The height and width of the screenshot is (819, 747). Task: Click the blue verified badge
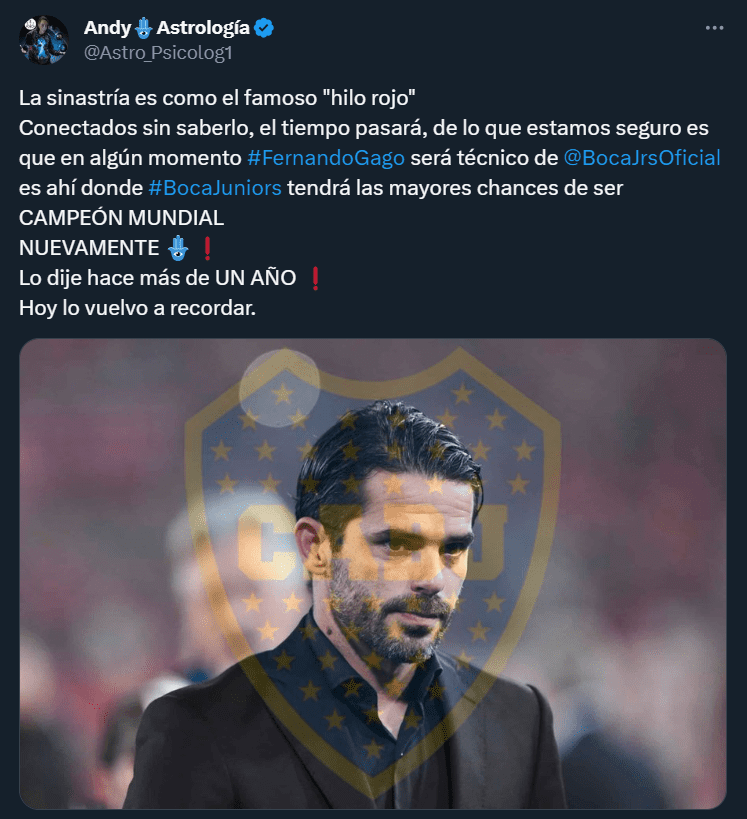coord(264,28)
